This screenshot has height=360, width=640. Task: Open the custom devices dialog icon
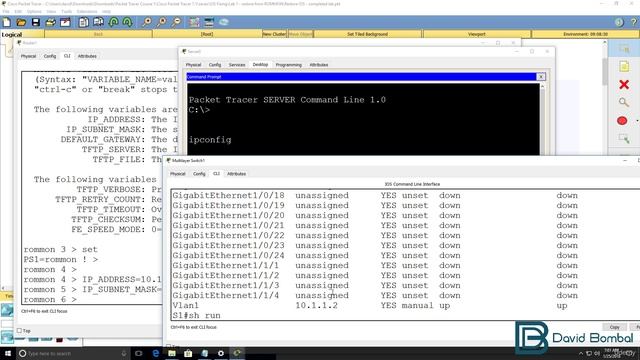(x=209, y=22)
